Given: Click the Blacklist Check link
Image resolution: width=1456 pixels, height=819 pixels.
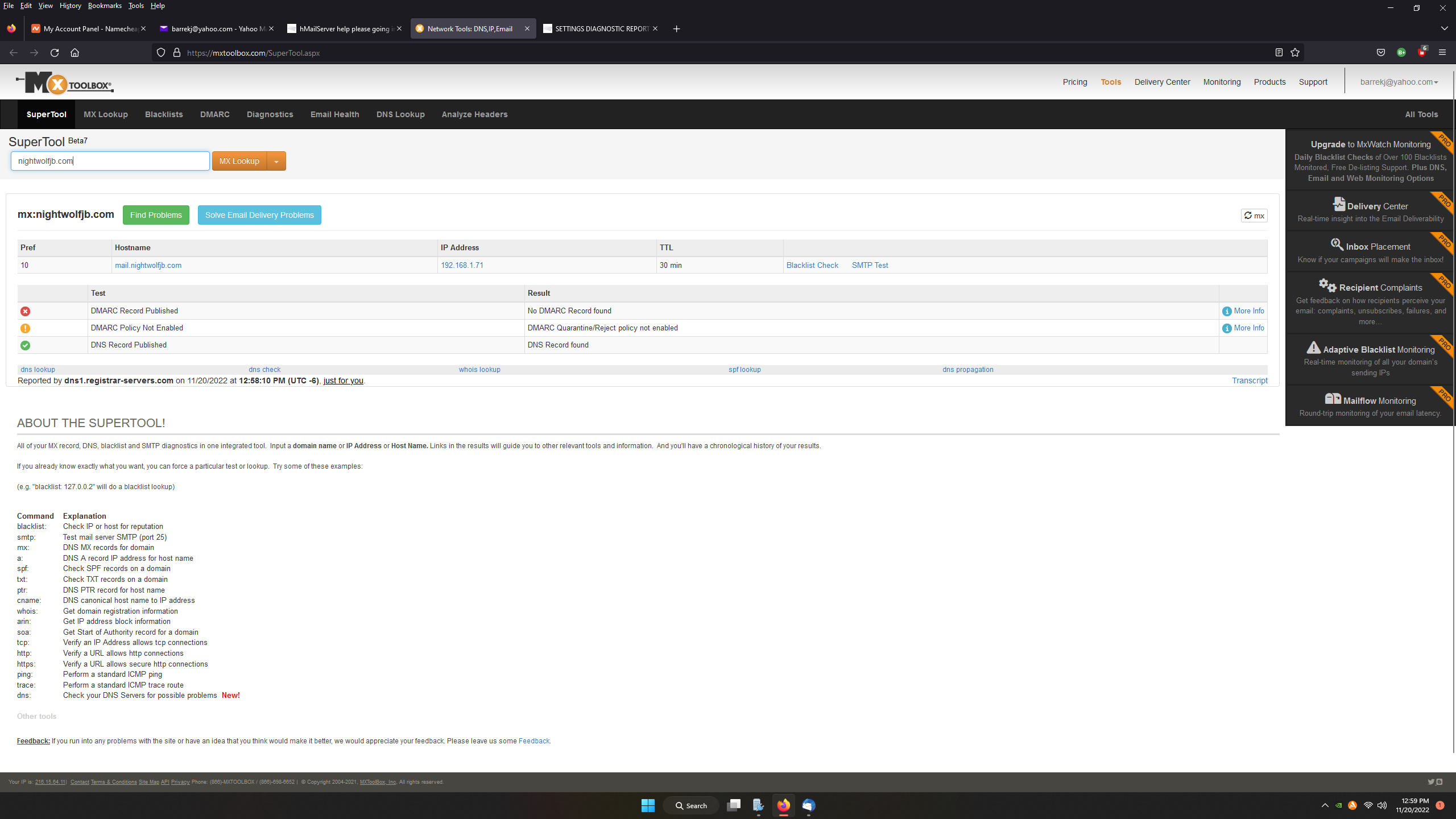Looking at the screenshot, I should click(x=812, y=265).
